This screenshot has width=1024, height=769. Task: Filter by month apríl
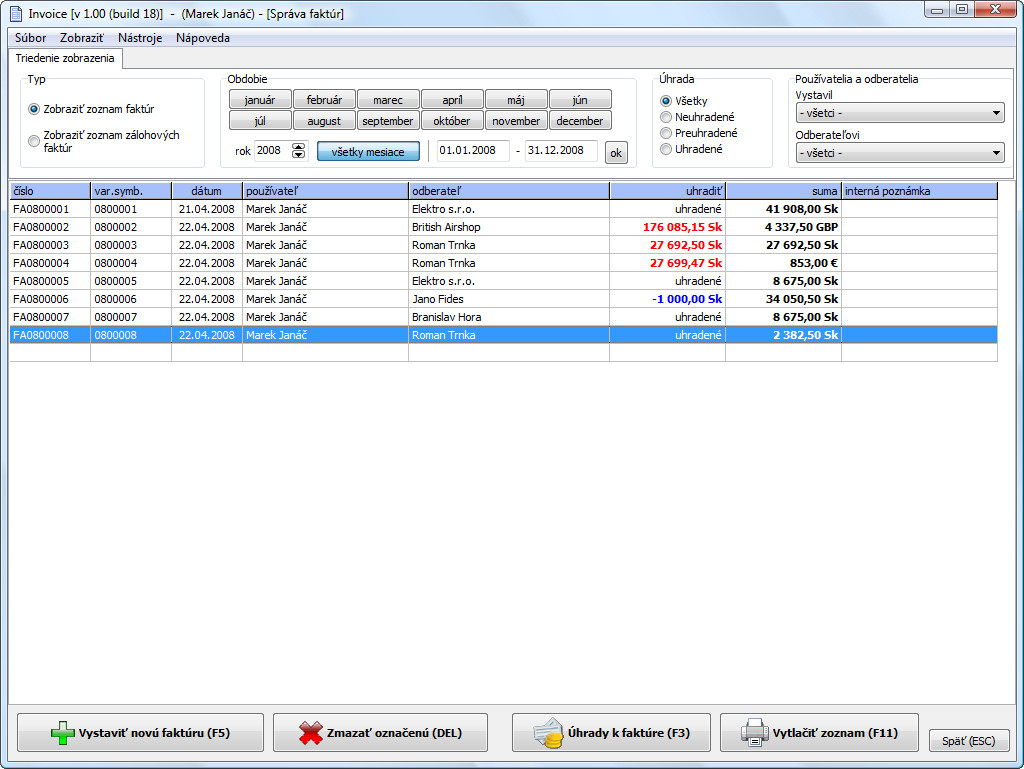click(x=452, y=100)
